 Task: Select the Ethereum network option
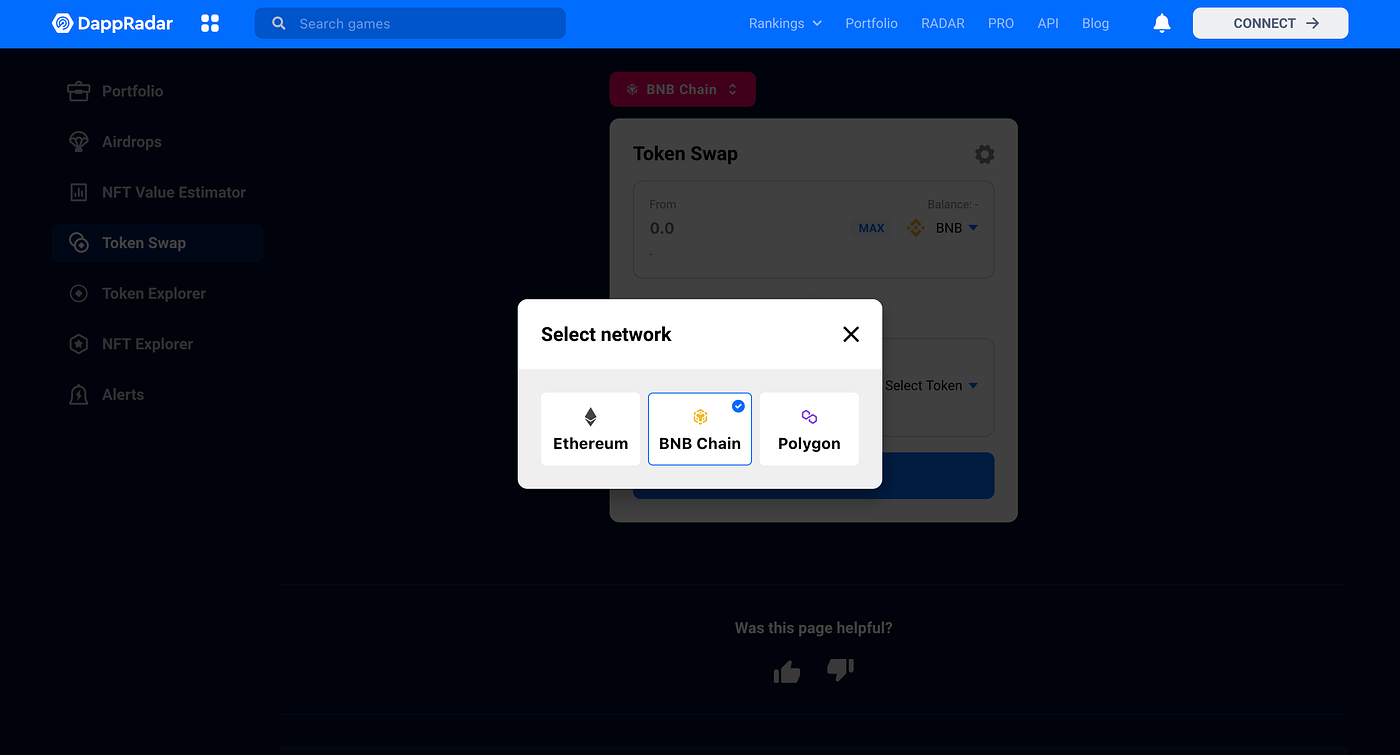click(x=590, y=429)
